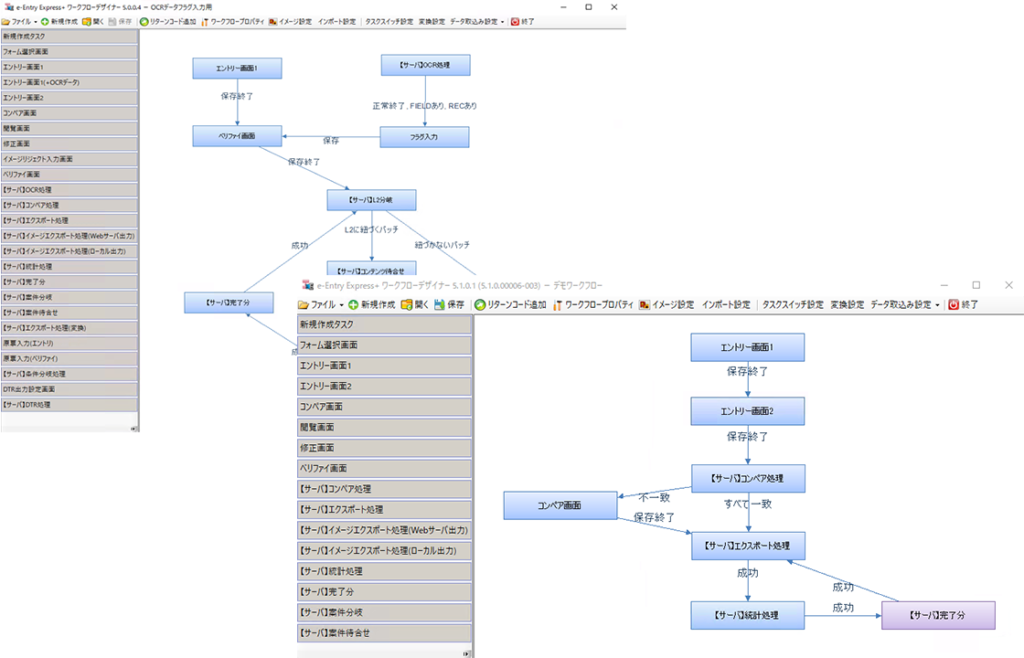Image resolution: width=1024 pixels, height=658 pixels.
Task: Open インポート設定 in front window toolbar
Action: (x=725, y=304)
